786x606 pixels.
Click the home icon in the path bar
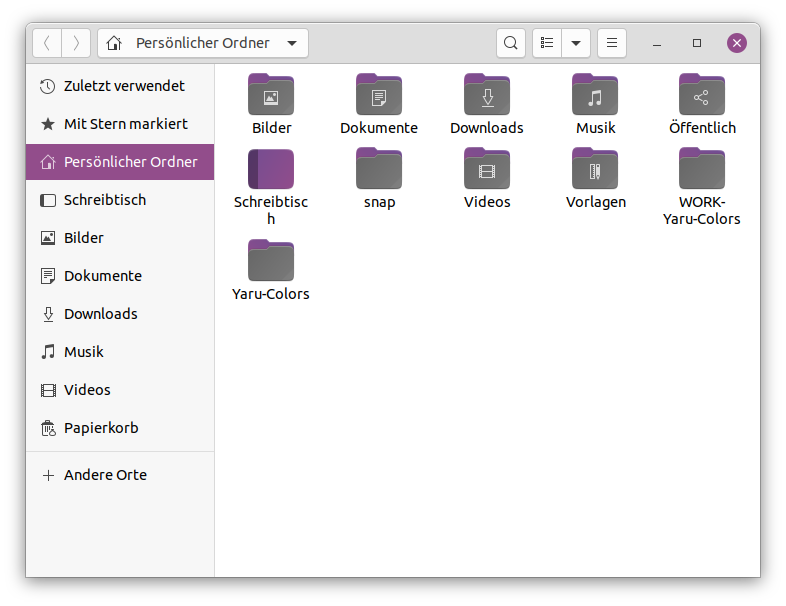[114, 43]
